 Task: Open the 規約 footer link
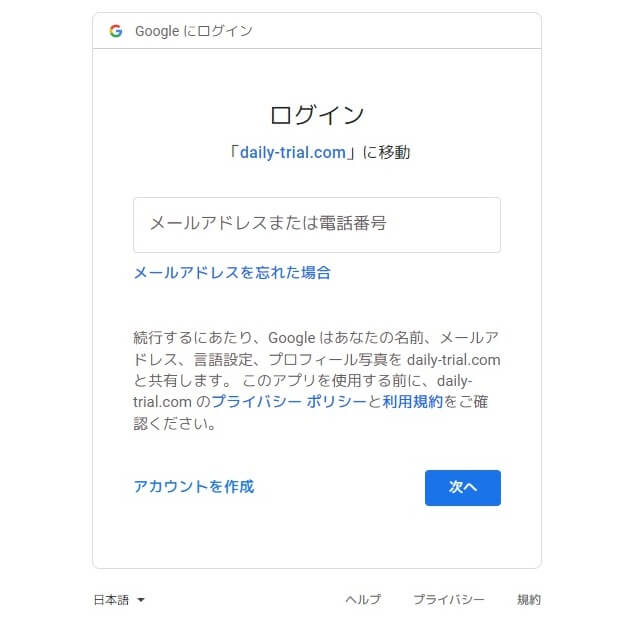[x=529, y=600]
